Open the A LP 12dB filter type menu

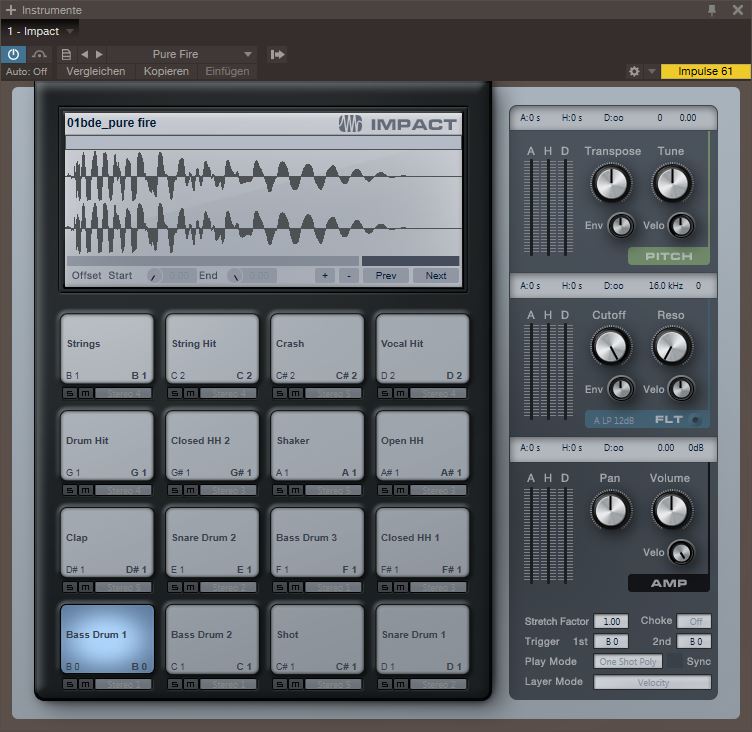[614, 420]
